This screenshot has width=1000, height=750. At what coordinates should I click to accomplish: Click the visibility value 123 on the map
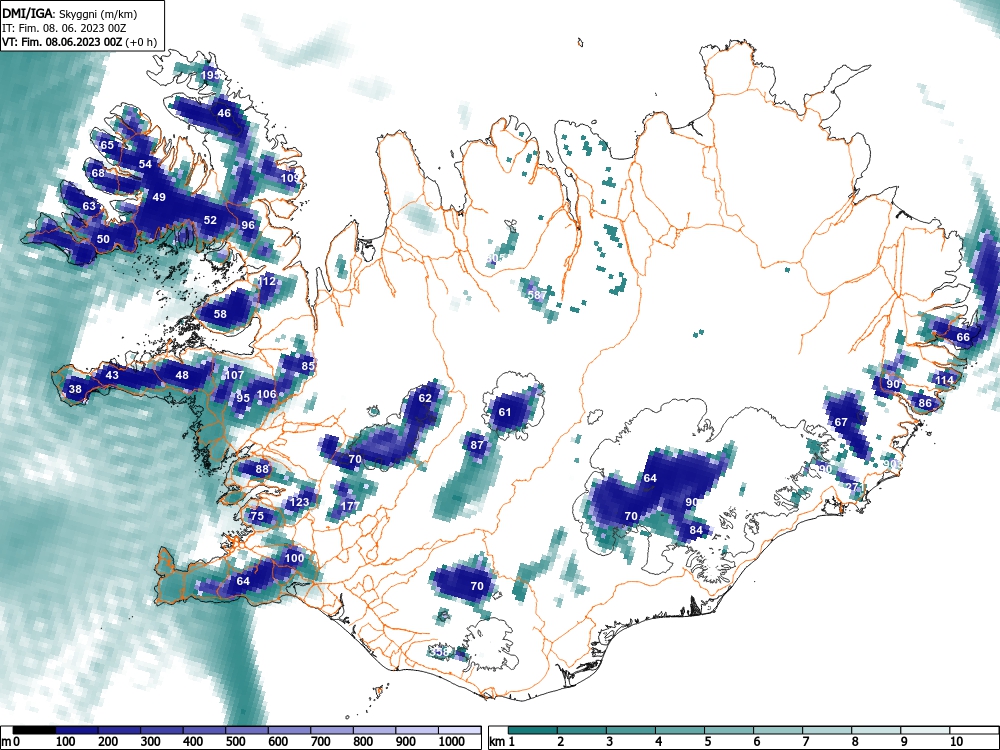(299, 502)
